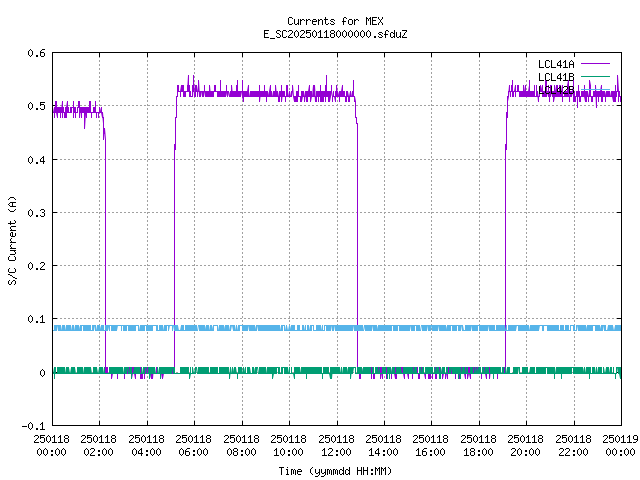Click the 0.1 y-axis tick value
Screen dimensions: 640x480
[36, 319]
